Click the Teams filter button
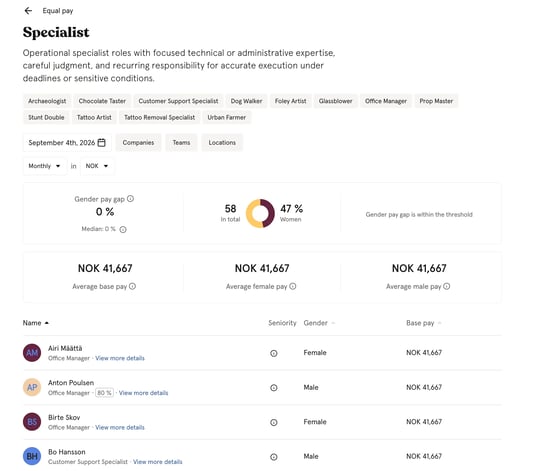 [181, 143]
